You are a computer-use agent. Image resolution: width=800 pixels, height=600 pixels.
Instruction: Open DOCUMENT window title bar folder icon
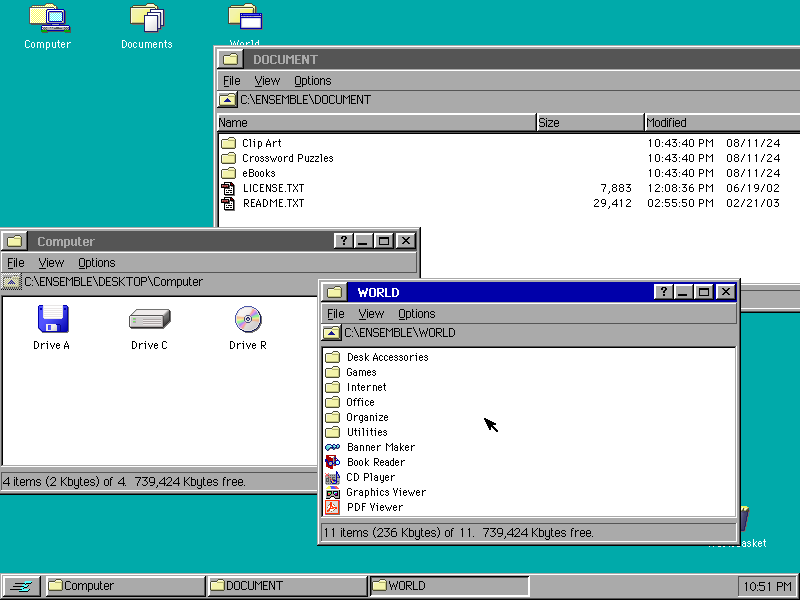click(x=230, y=59)
